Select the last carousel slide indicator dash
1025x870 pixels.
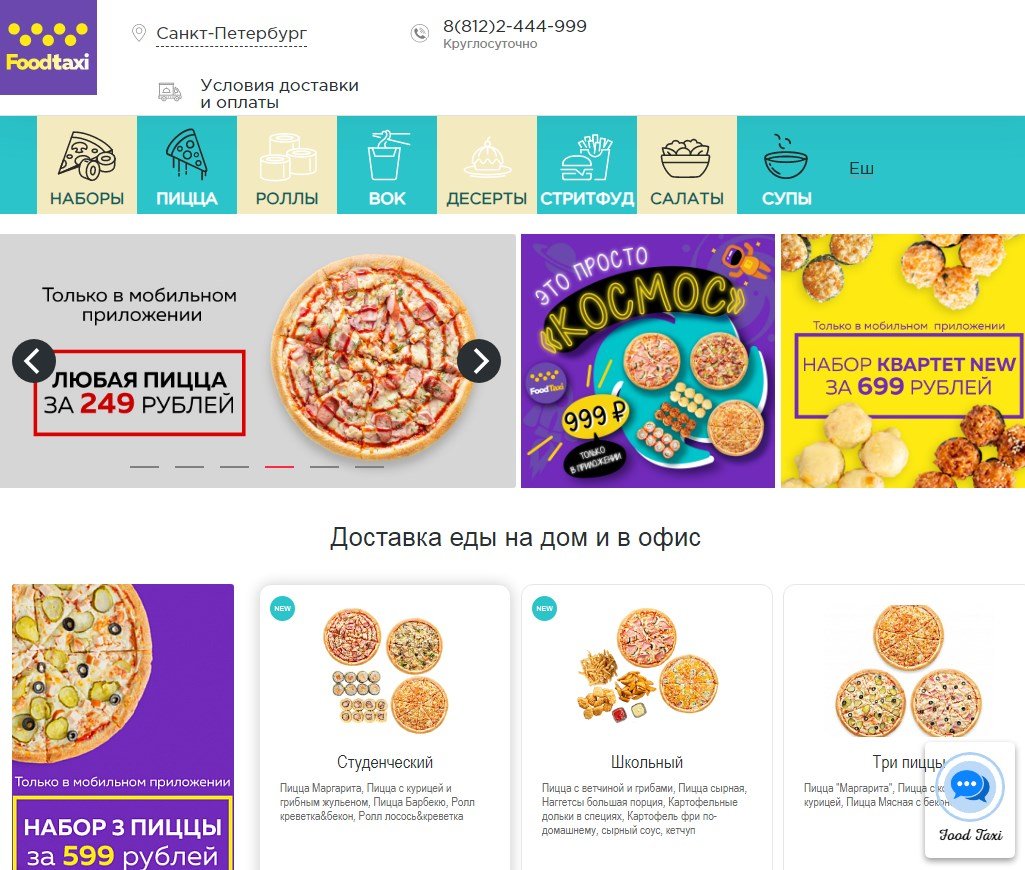click(369, 467)
